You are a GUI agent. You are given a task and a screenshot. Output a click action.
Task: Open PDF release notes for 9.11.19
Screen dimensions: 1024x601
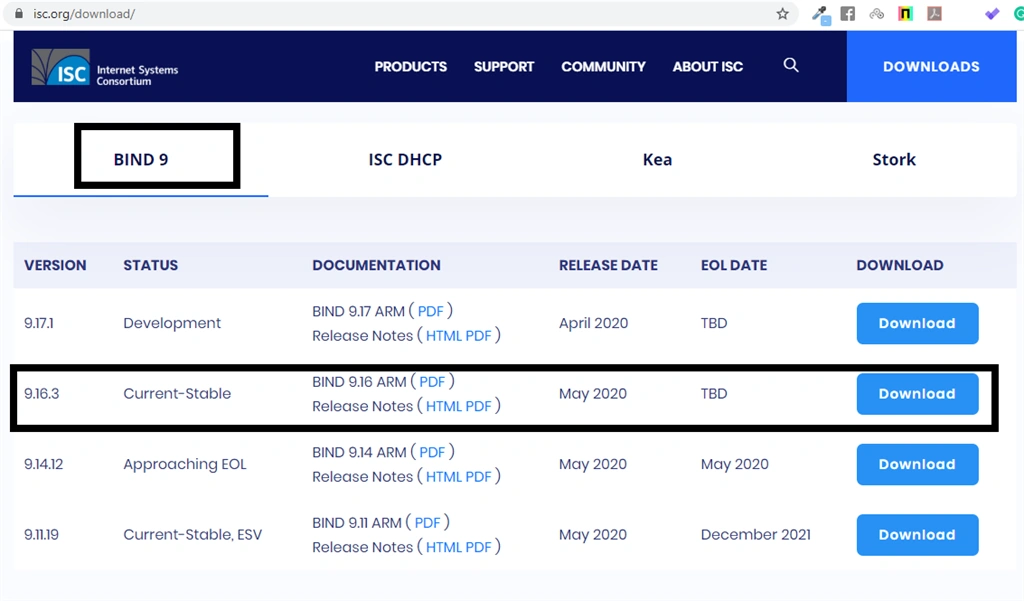(478, 547)
